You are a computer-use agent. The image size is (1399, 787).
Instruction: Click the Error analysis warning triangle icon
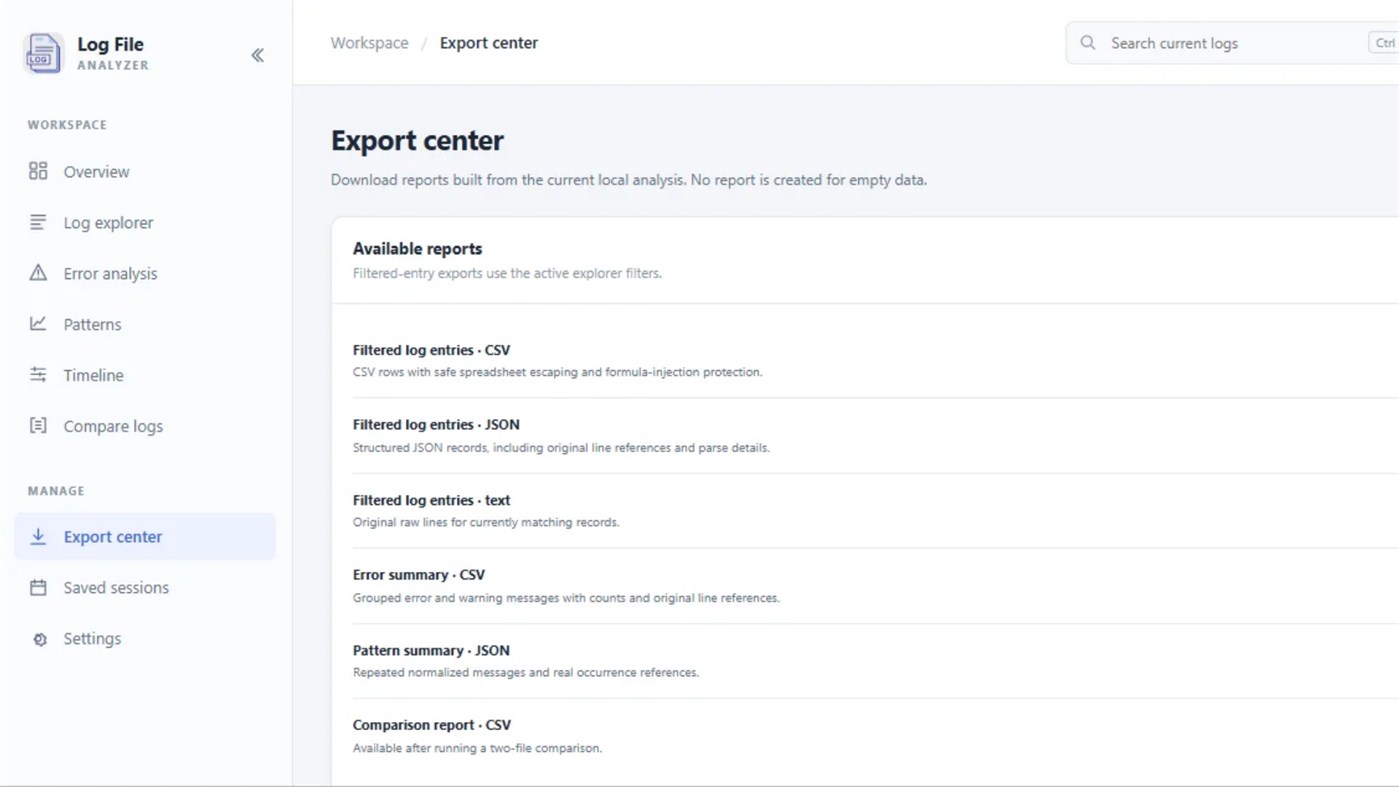click(38, 273)
